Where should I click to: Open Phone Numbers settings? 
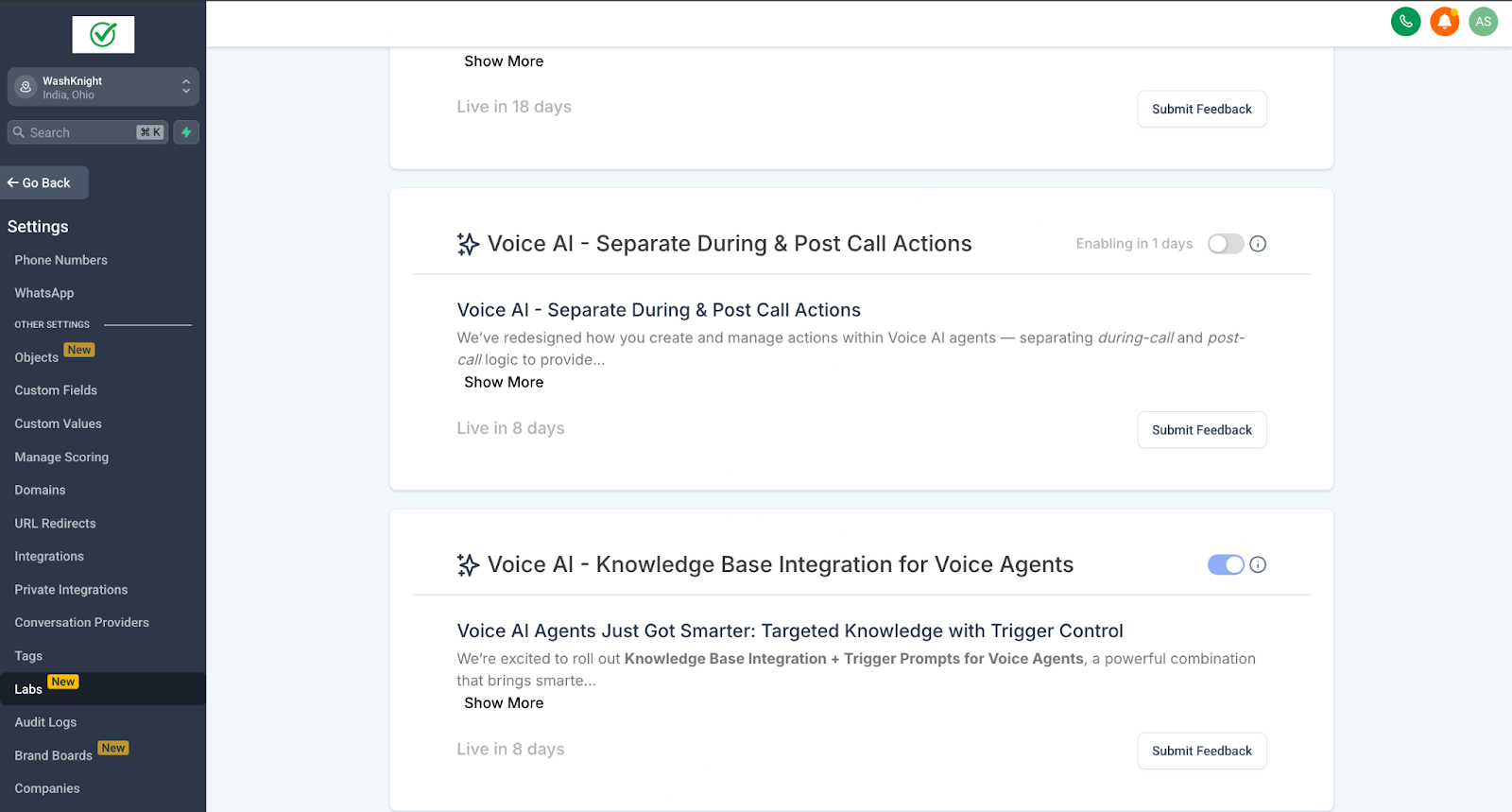pyautogui.click(x=60, y=260)
